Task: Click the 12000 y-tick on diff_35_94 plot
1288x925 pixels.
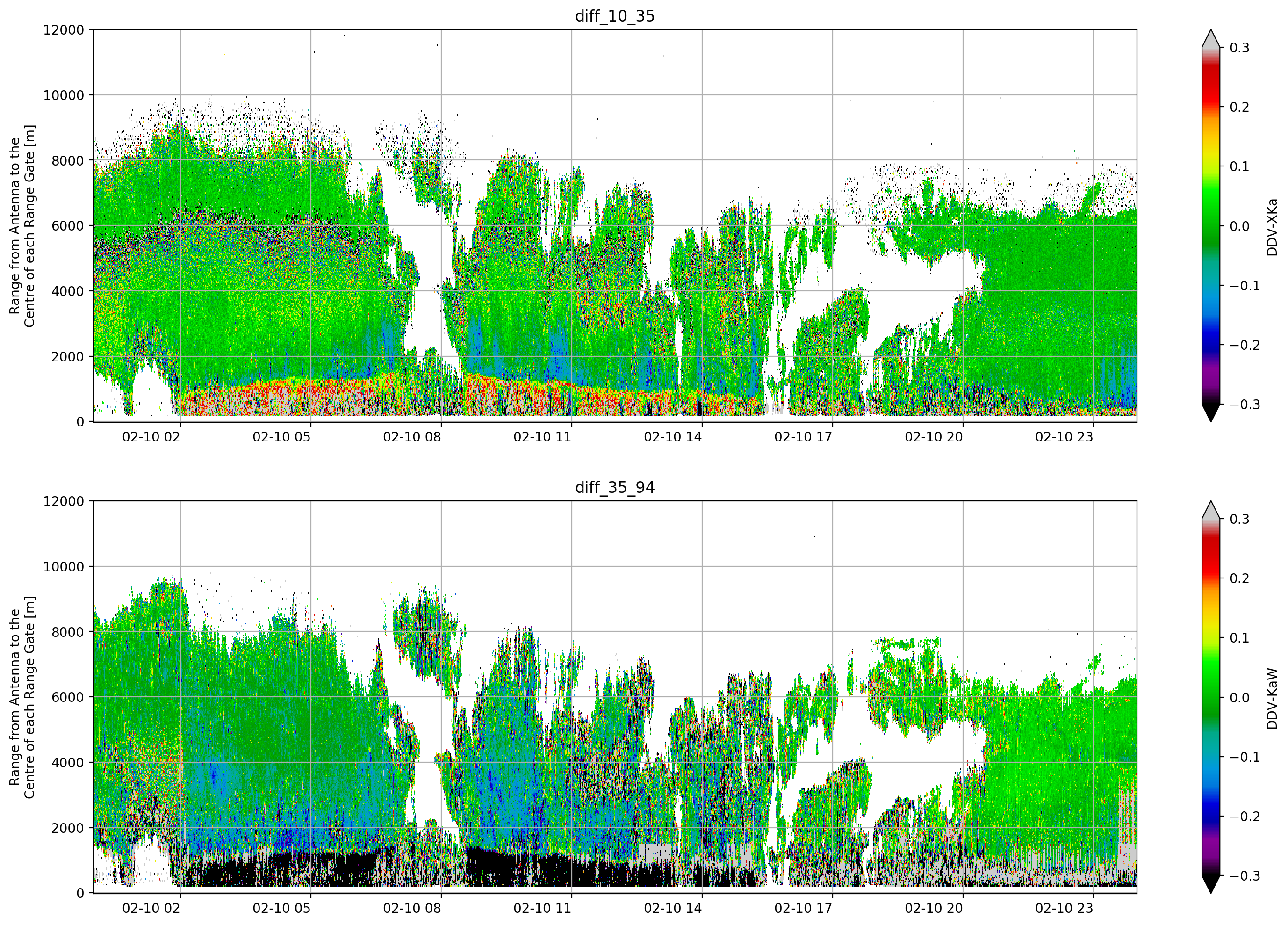Action: [64, 502]
